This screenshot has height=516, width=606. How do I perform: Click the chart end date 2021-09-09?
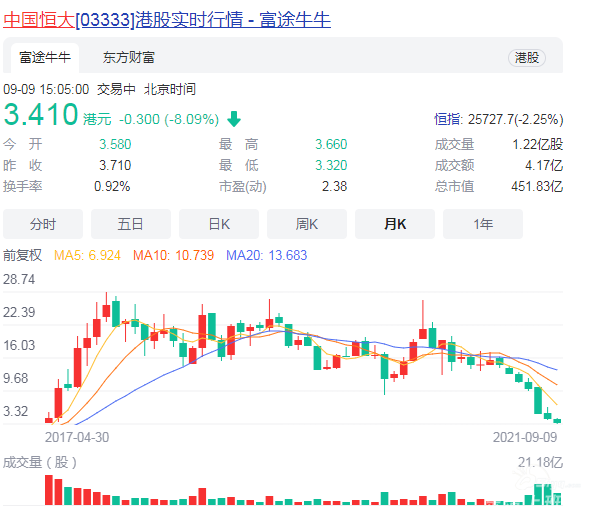pyautogui.click(x=525, y=437)
